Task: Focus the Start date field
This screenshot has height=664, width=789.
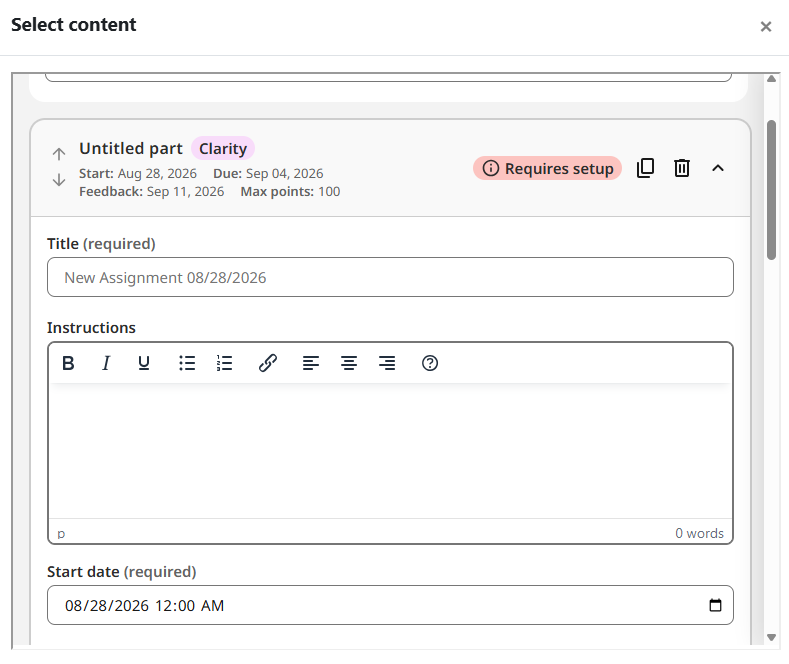Action: tap(390, 605)
